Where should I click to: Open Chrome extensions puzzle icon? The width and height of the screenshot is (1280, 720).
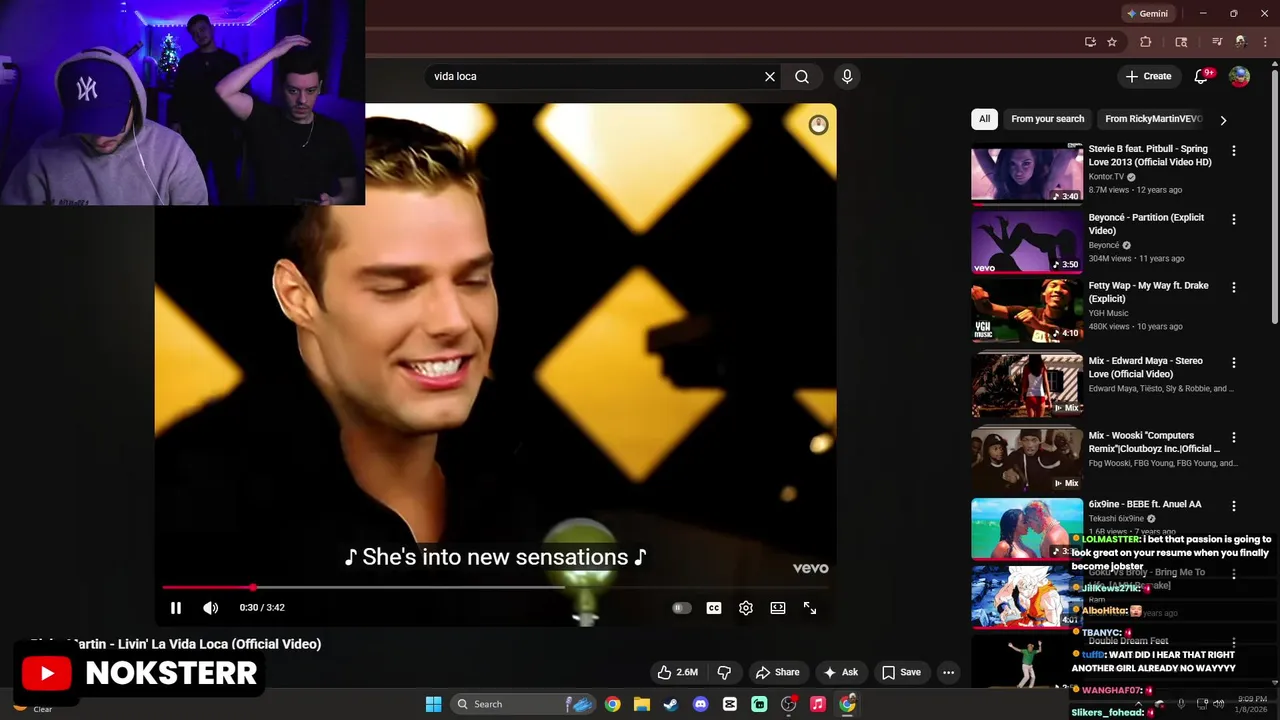pyautogui.click(x=1146, y=42)
